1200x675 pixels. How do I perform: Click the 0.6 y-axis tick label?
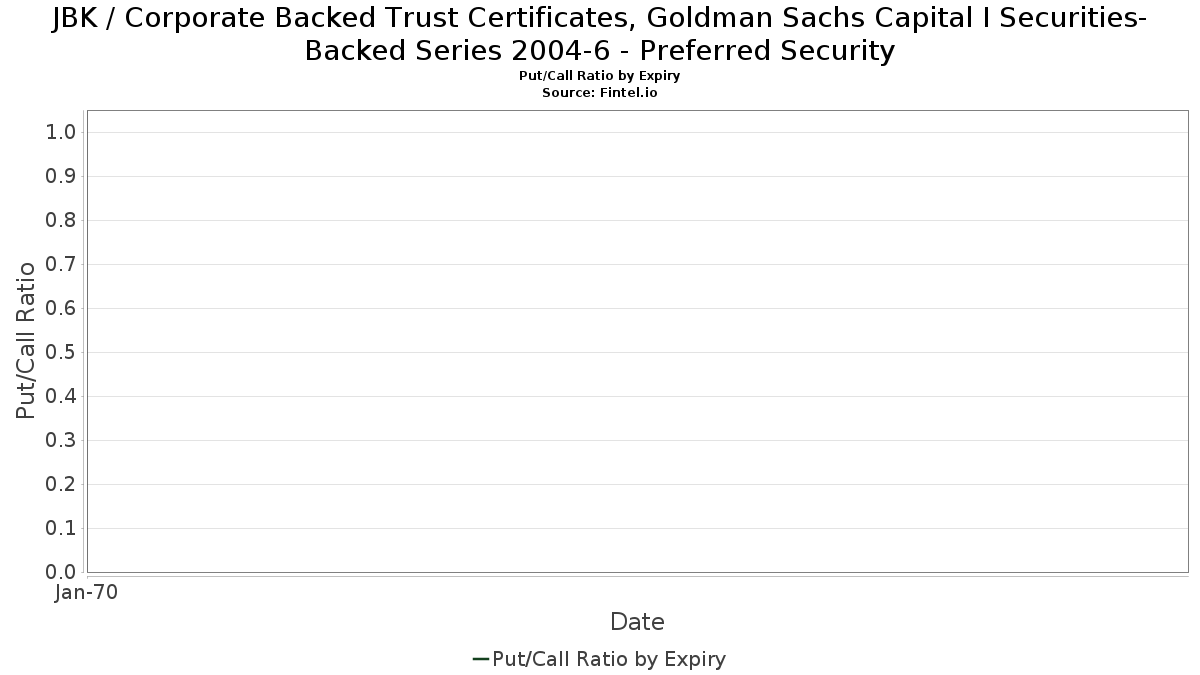pos(62,308)
